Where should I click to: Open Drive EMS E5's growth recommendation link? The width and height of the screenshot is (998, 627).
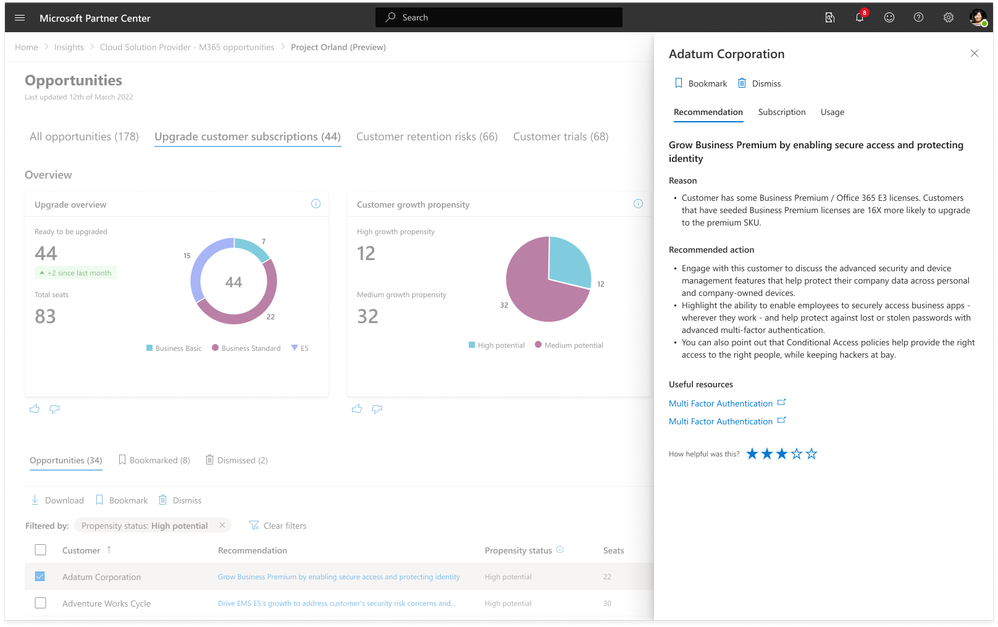click(337, 603)
